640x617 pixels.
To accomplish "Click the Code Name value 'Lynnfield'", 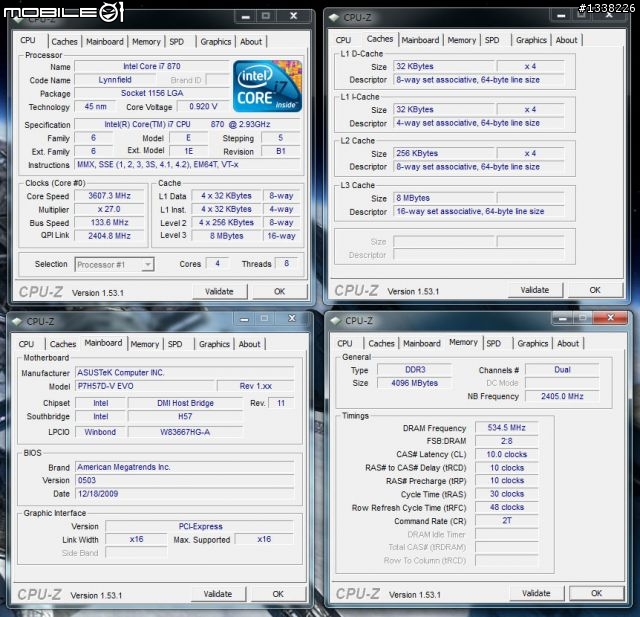I will (x=115, y=80).
